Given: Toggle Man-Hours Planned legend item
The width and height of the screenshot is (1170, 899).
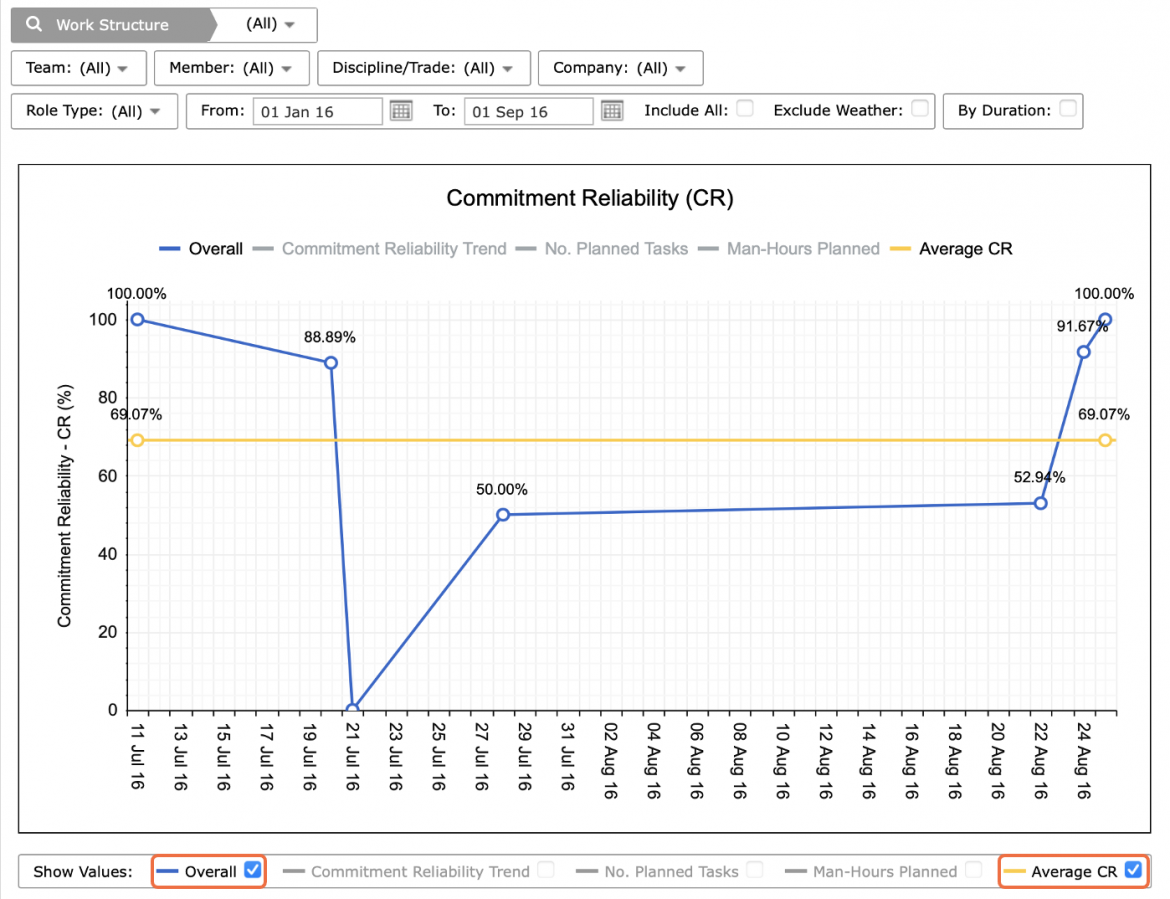Looking at the screenshot, I should (789, 249).
